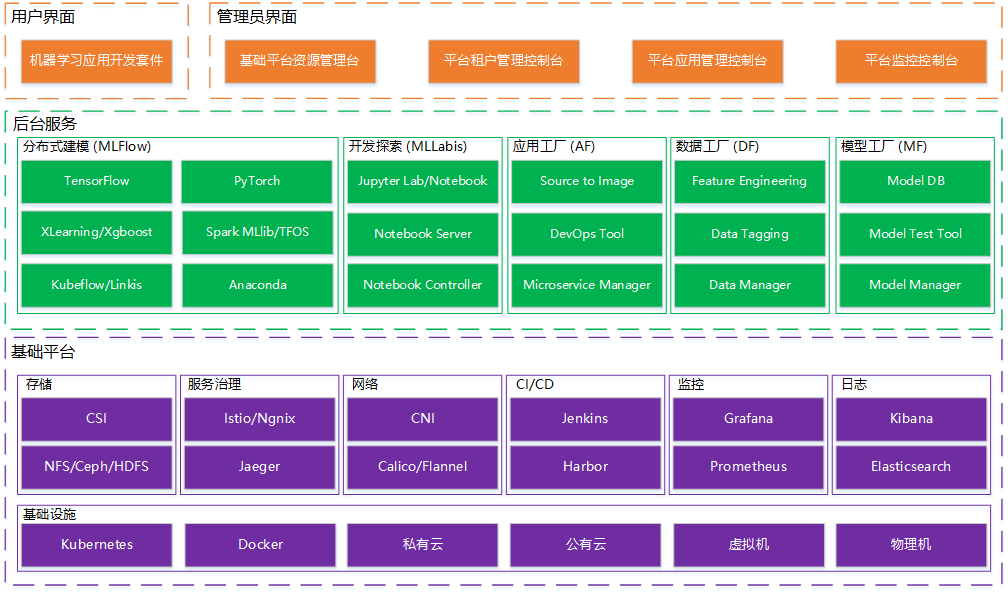Select the Data Tagging block
Viewport: 1008px width, 593px height.
pos(750,234)
